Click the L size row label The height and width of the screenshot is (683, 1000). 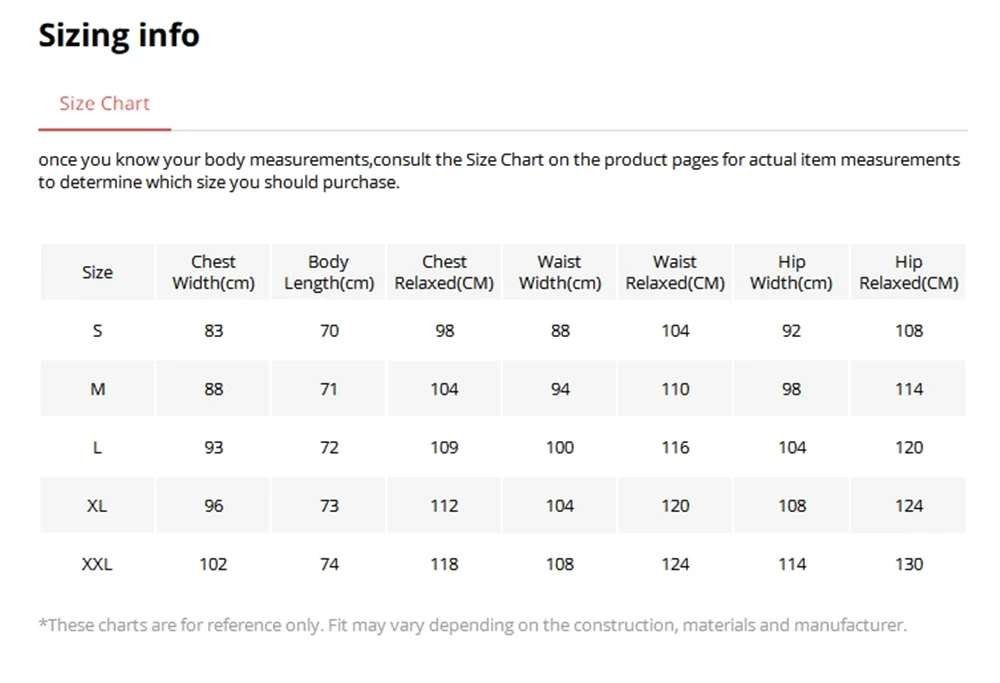coord(97,447)
